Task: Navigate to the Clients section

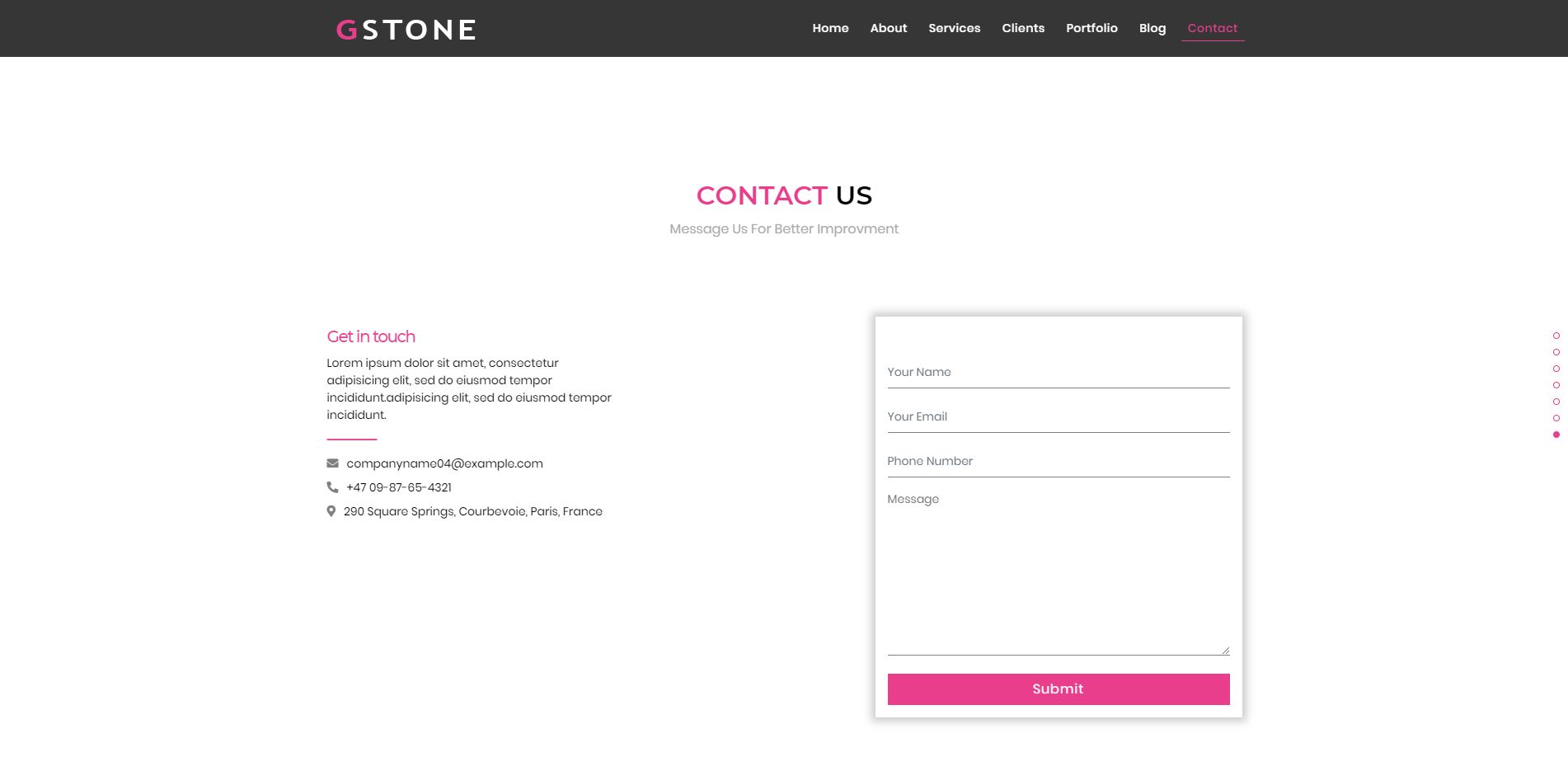Action: 1022,28
